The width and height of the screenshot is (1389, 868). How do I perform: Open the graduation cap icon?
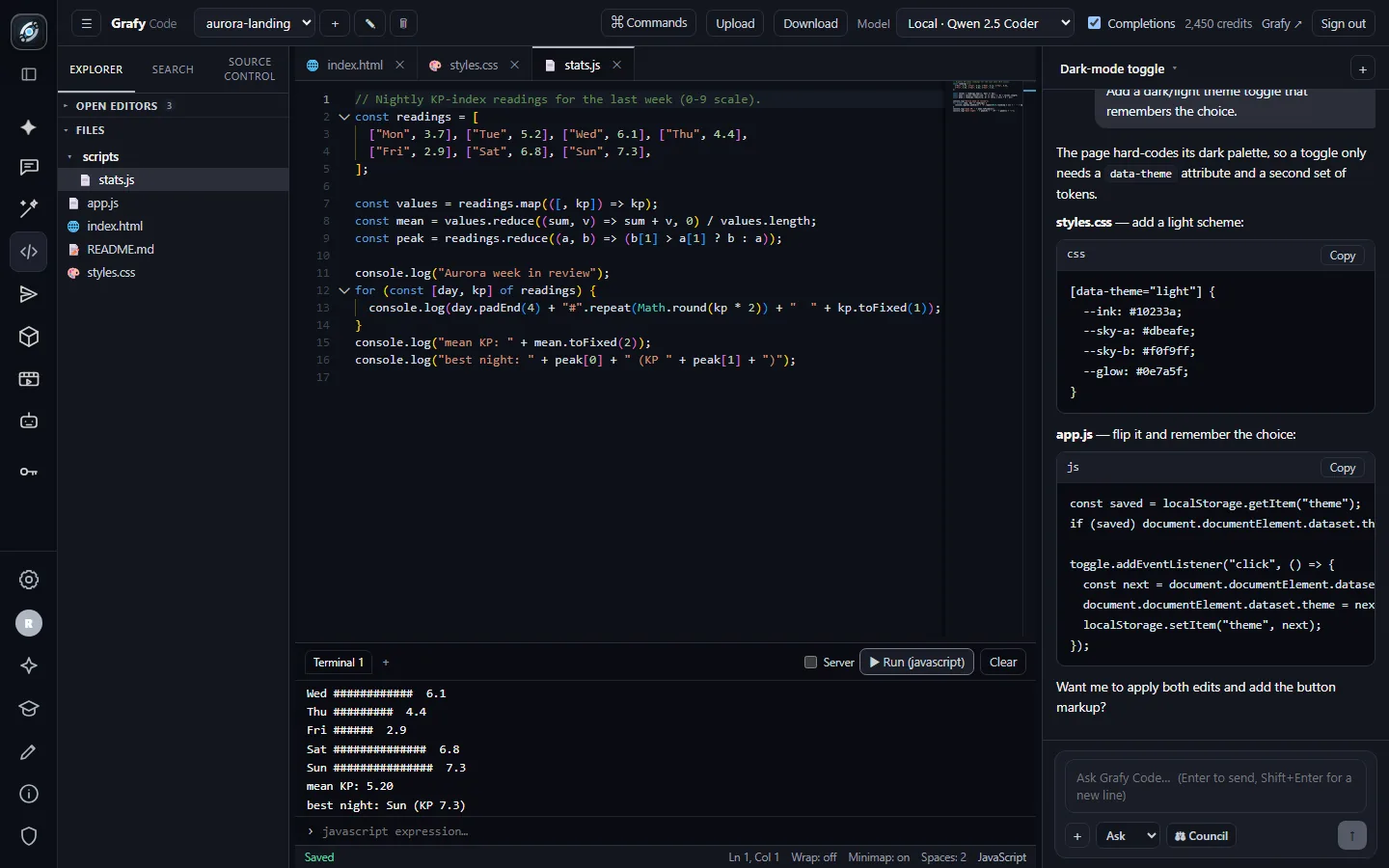tap(29, 709)
